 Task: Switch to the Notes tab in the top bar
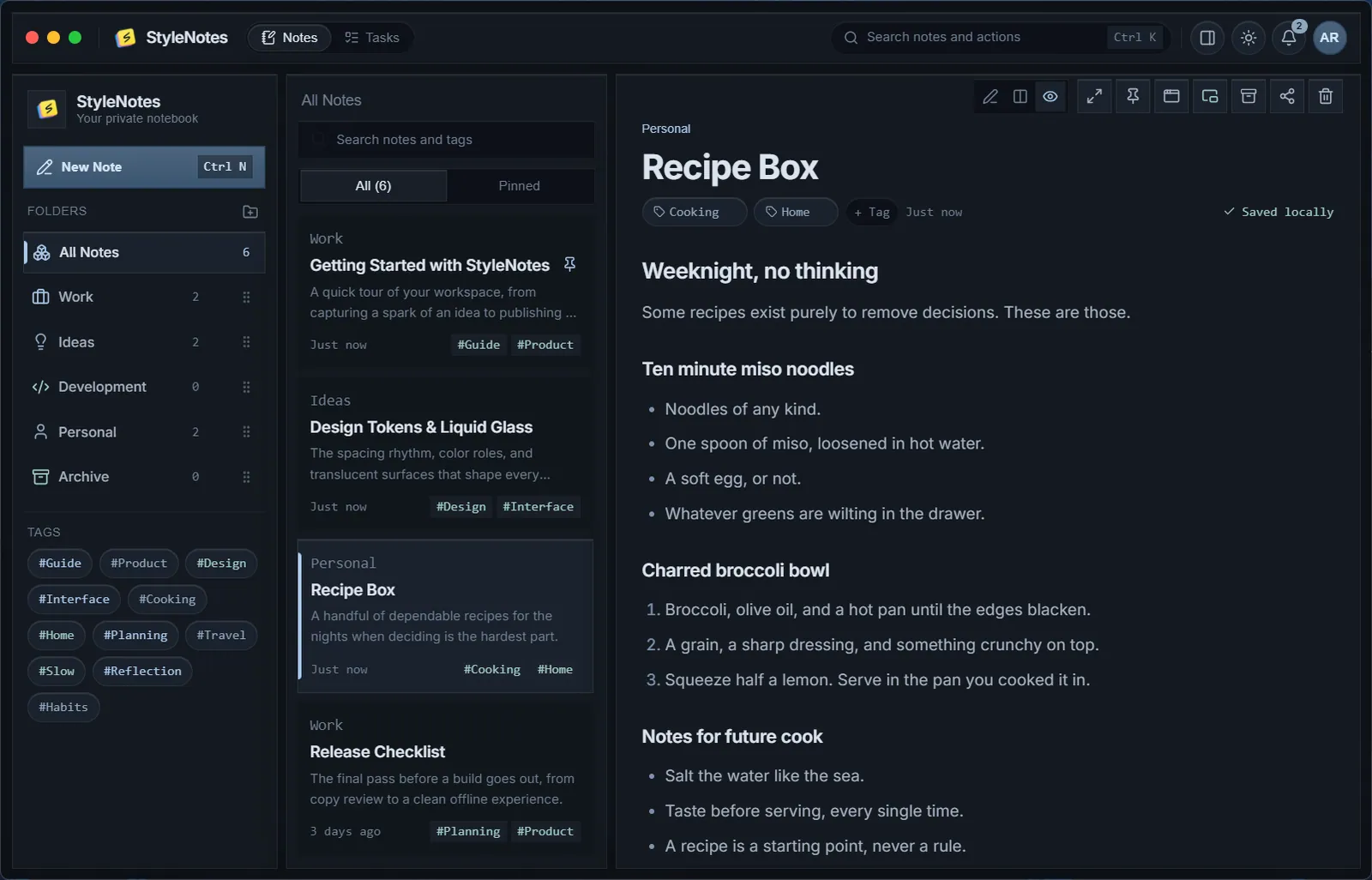(290, 38)
